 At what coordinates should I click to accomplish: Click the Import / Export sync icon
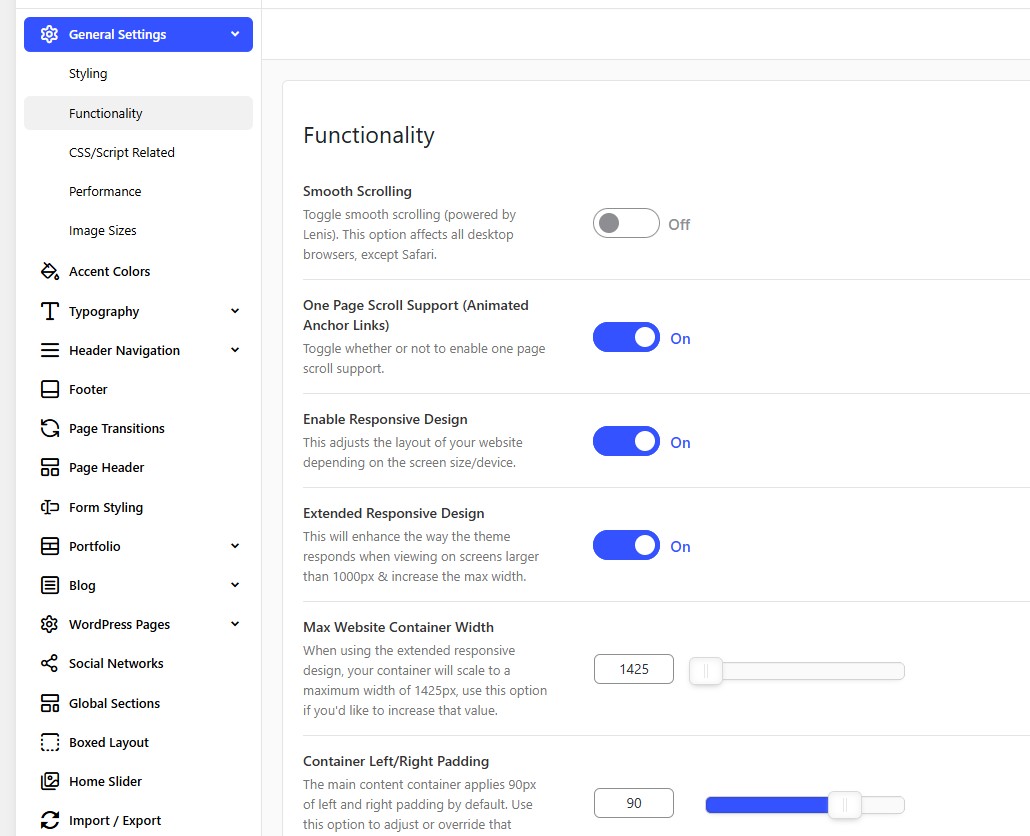(x=49, y=820)
